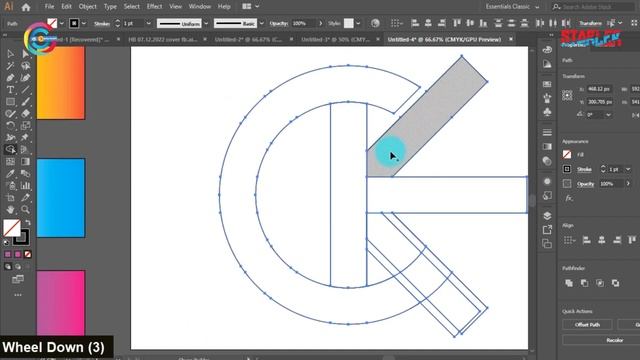Click the Recolor quick action button
640x360 pixels.
tap(614, 340)
